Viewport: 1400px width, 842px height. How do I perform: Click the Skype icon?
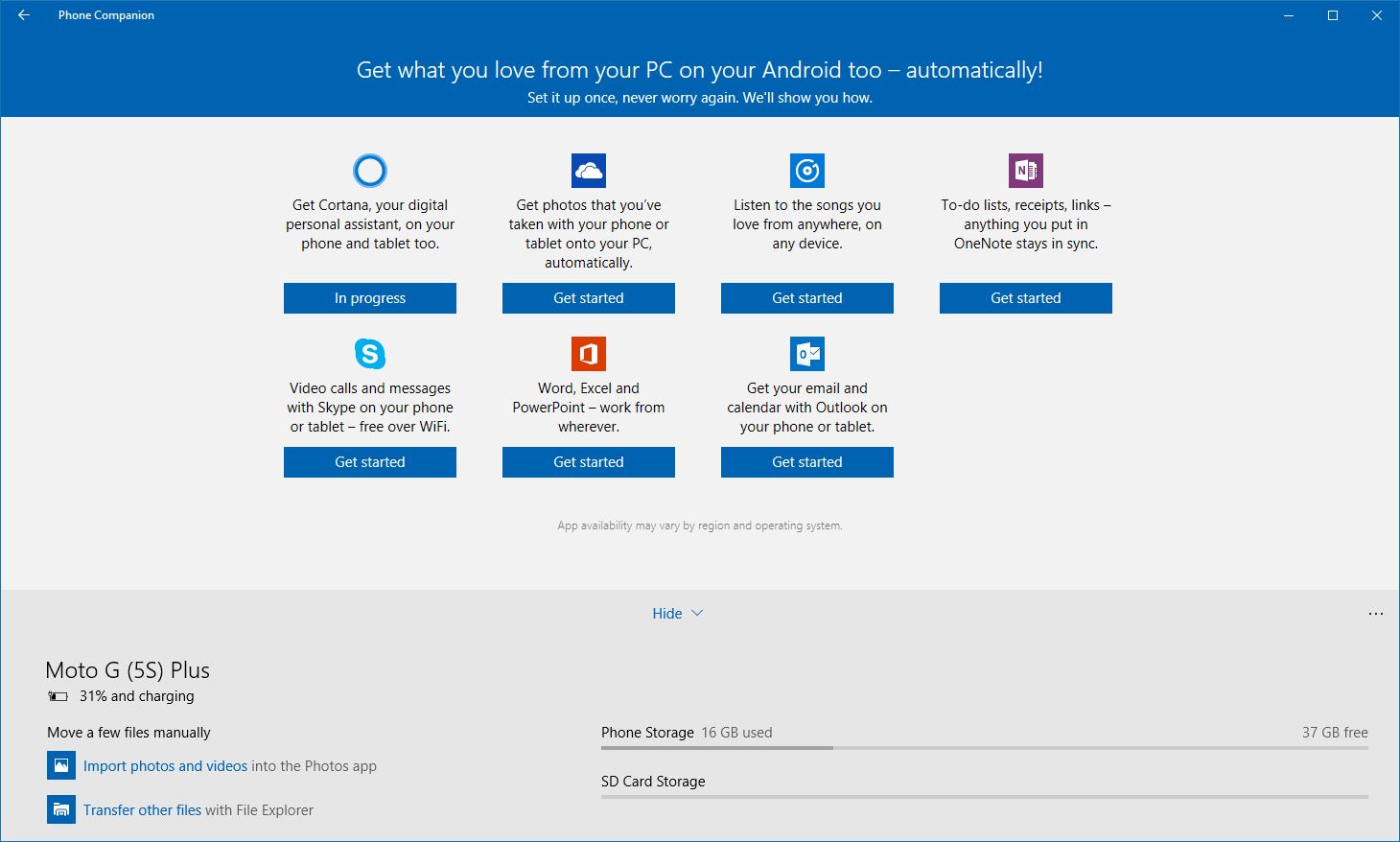370,354
